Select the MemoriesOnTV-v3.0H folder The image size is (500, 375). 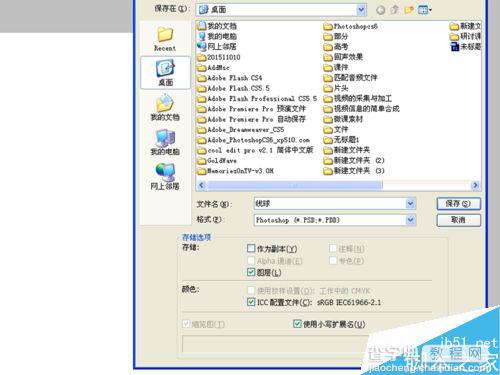235,171
